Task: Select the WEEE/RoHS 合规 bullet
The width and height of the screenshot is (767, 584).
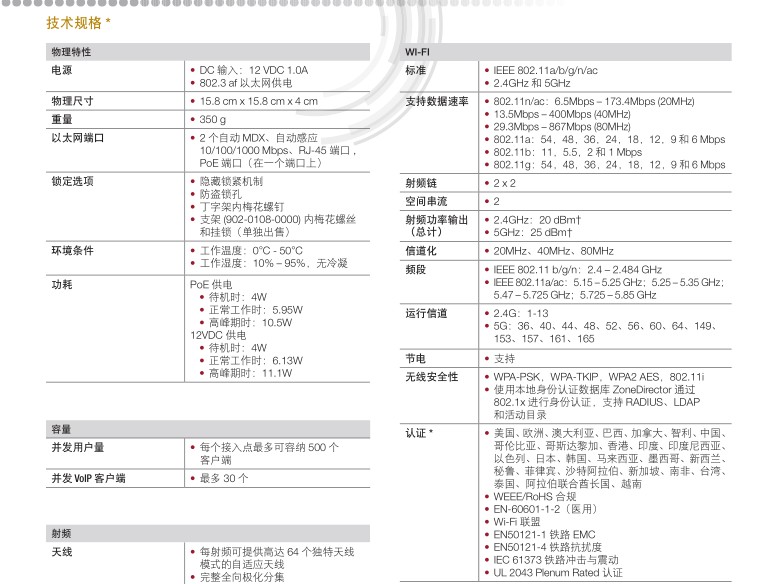Action: 535,496
